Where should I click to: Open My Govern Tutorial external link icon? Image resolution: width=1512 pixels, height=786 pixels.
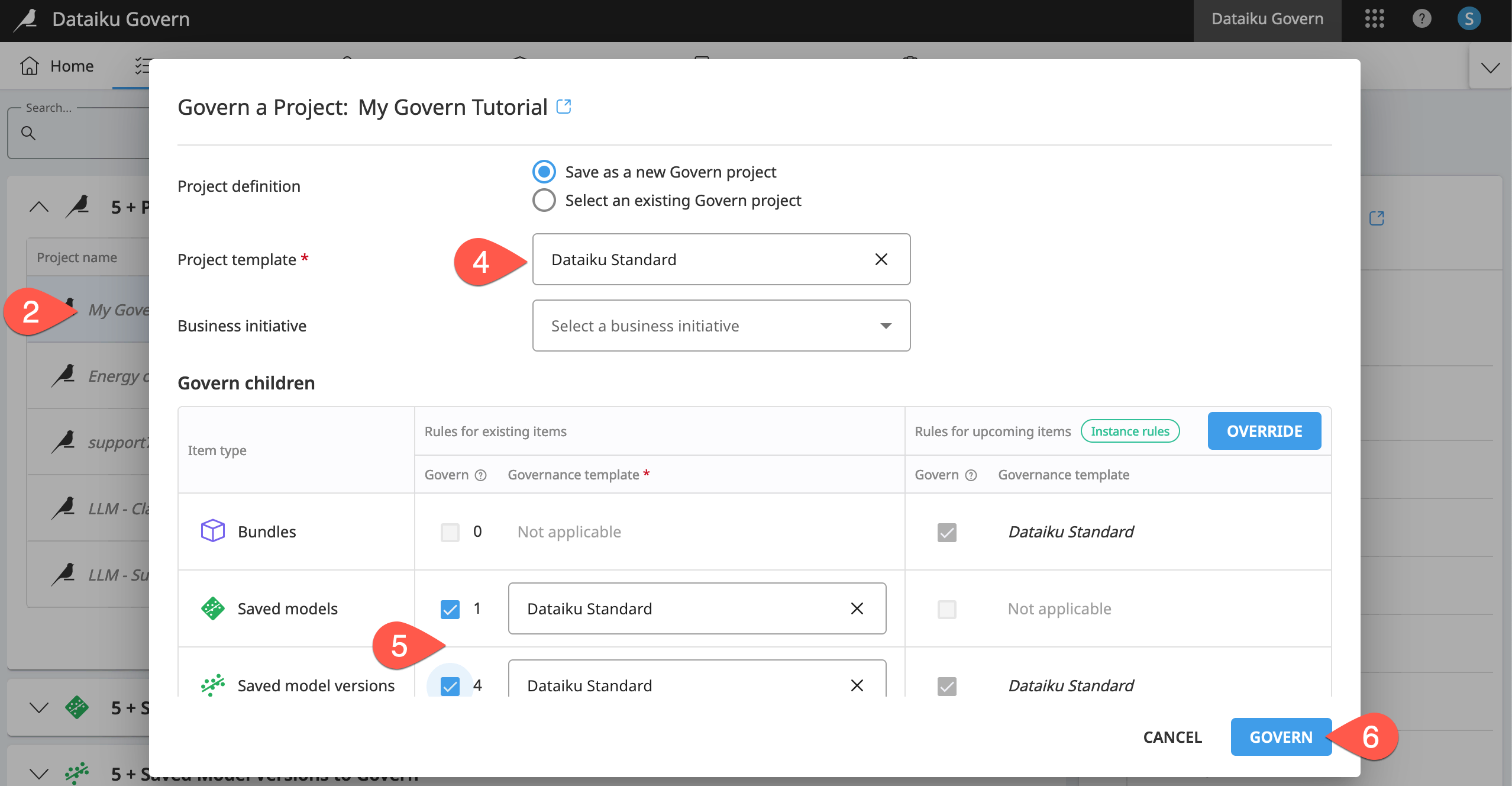[564, 107]
